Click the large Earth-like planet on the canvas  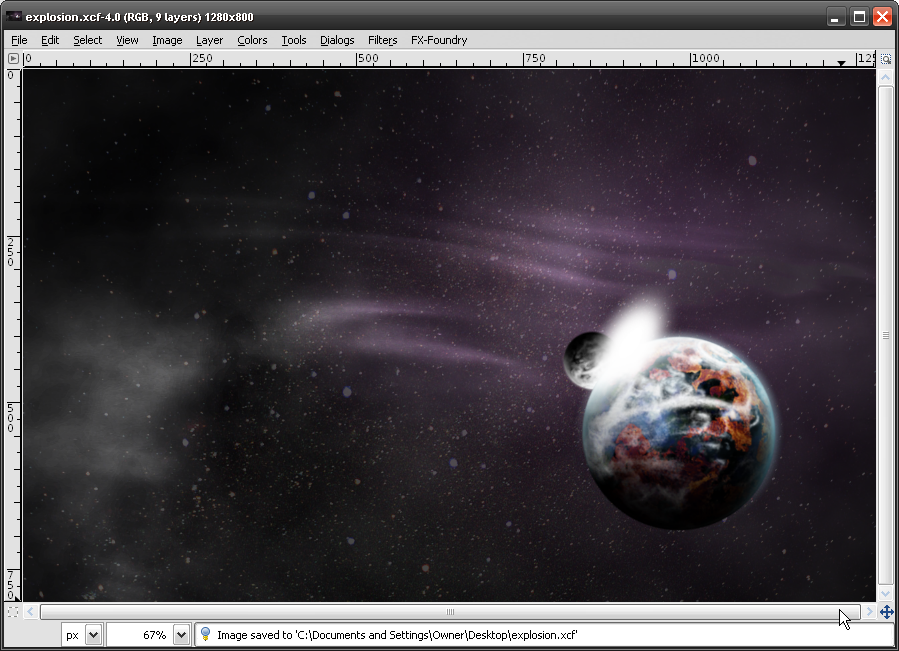tap(679, 433)
